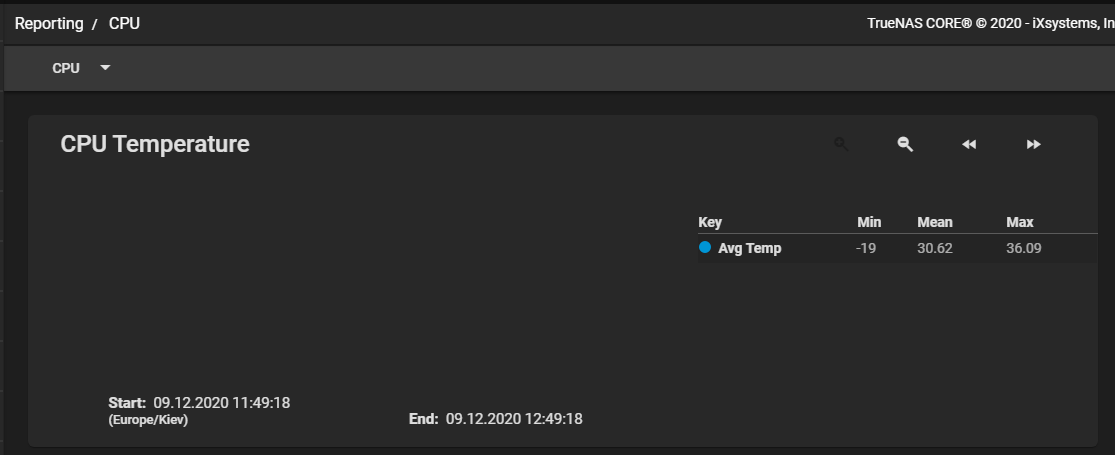Click the Key column header

710,223
